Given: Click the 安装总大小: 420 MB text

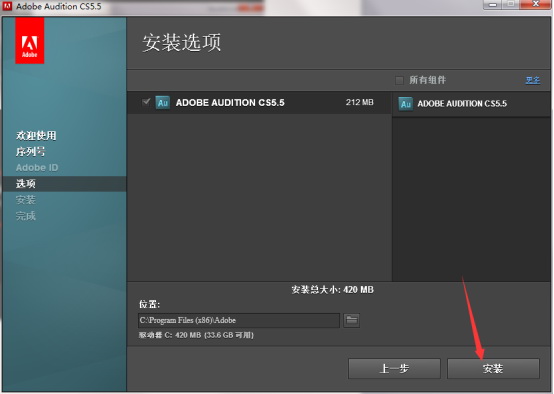Looking at the screenshot, I should (332, 290).
